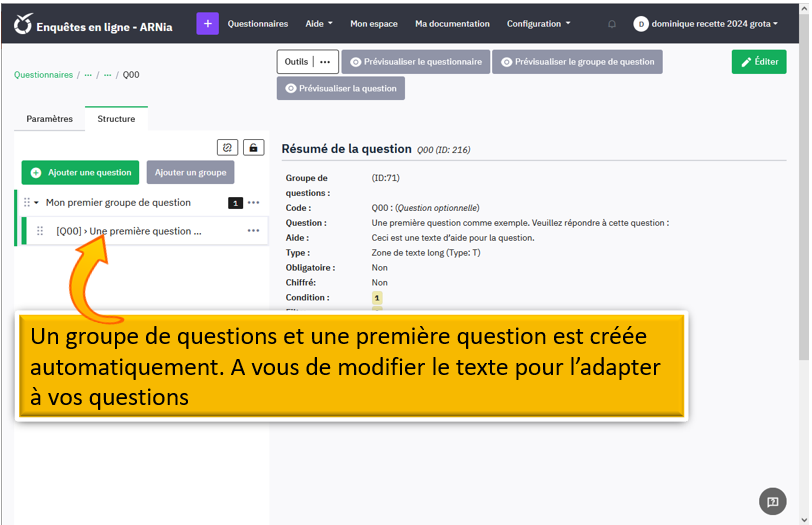The height and width of the screenshot is (525, 812).
Task: Open three-dot menu for Q00 question
Action: tap(253, 231)
